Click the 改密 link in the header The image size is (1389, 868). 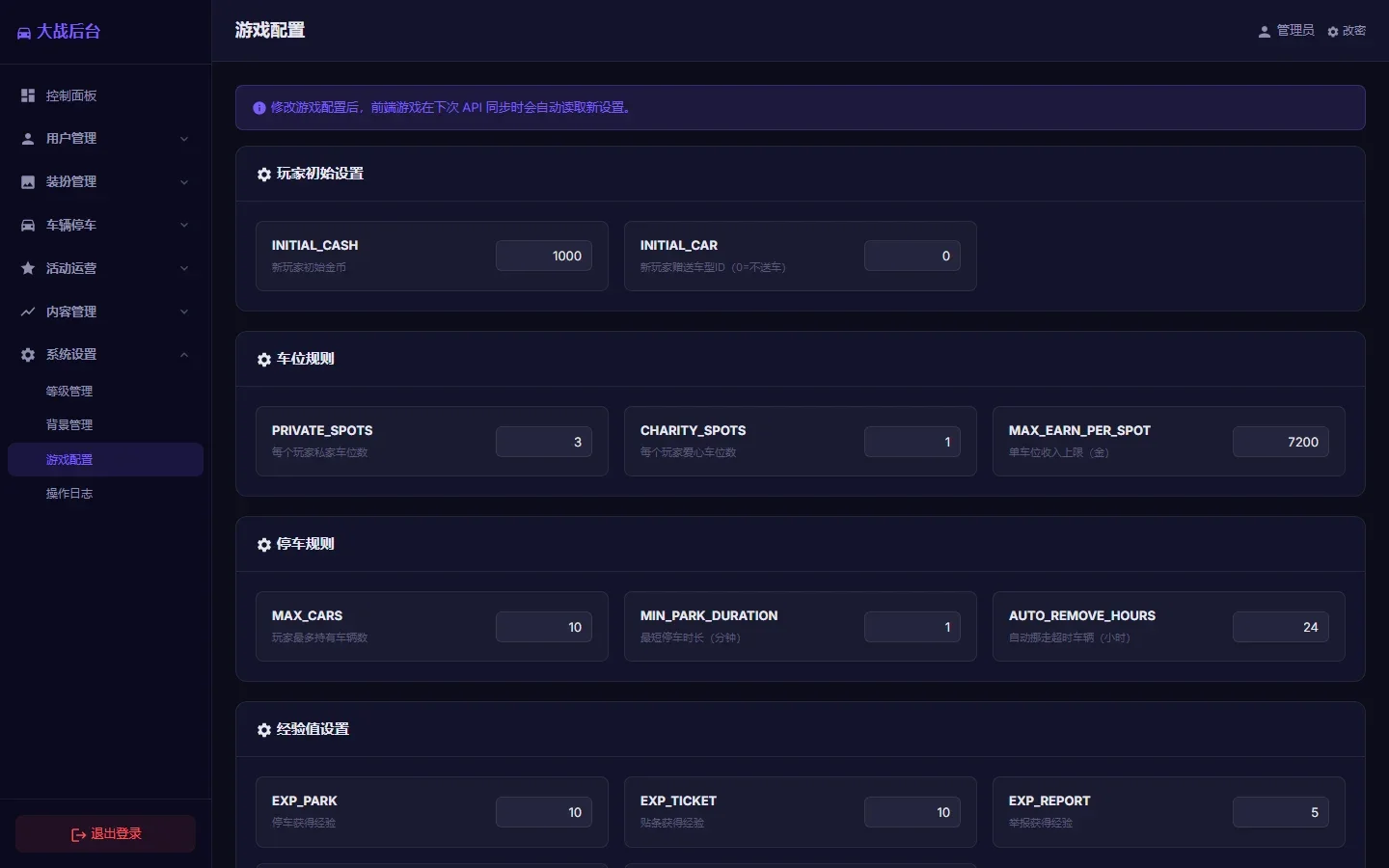[1347, 31]
